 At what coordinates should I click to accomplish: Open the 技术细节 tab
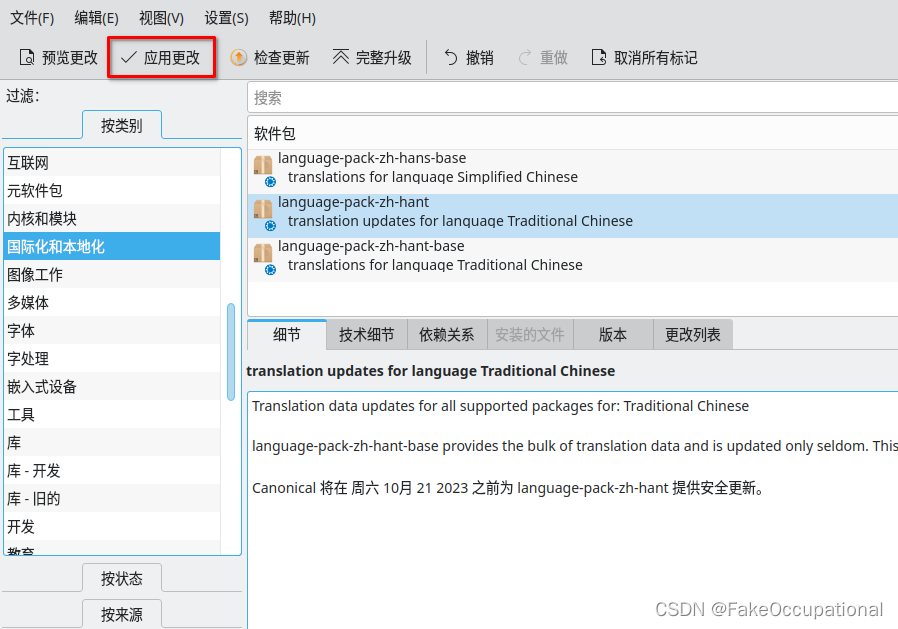pyautogui.click(x=367, y=335)
